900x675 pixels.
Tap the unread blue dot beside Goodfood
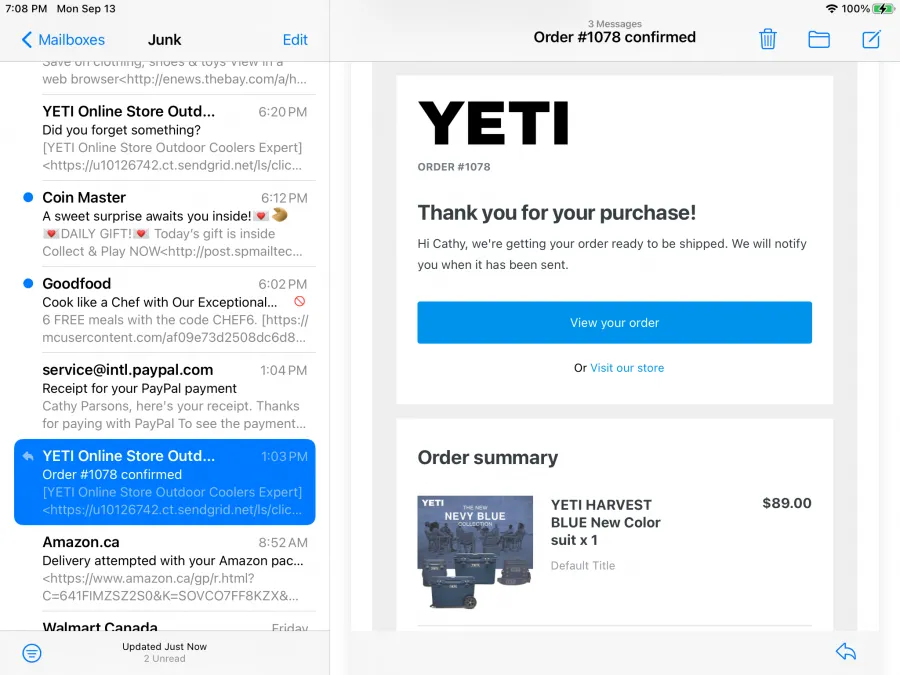[28, 284]
